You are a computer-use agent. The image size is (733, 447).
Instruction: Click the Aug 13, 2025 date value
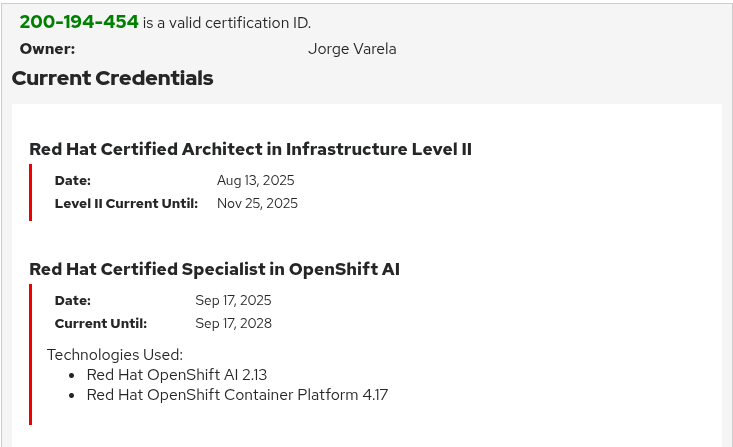[x=256, y=180]
